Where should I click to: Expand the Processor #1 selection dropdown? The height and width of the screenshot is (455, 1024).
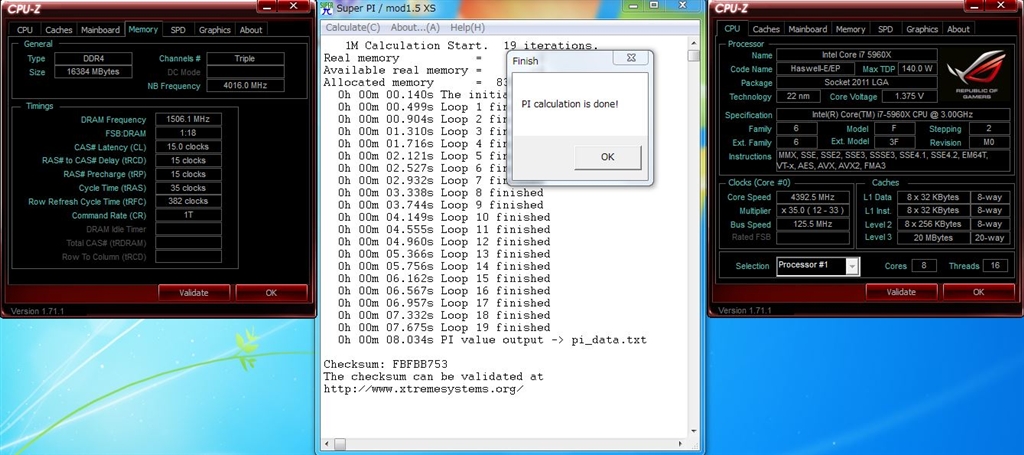pyautogui.click(x=852, y=266)
